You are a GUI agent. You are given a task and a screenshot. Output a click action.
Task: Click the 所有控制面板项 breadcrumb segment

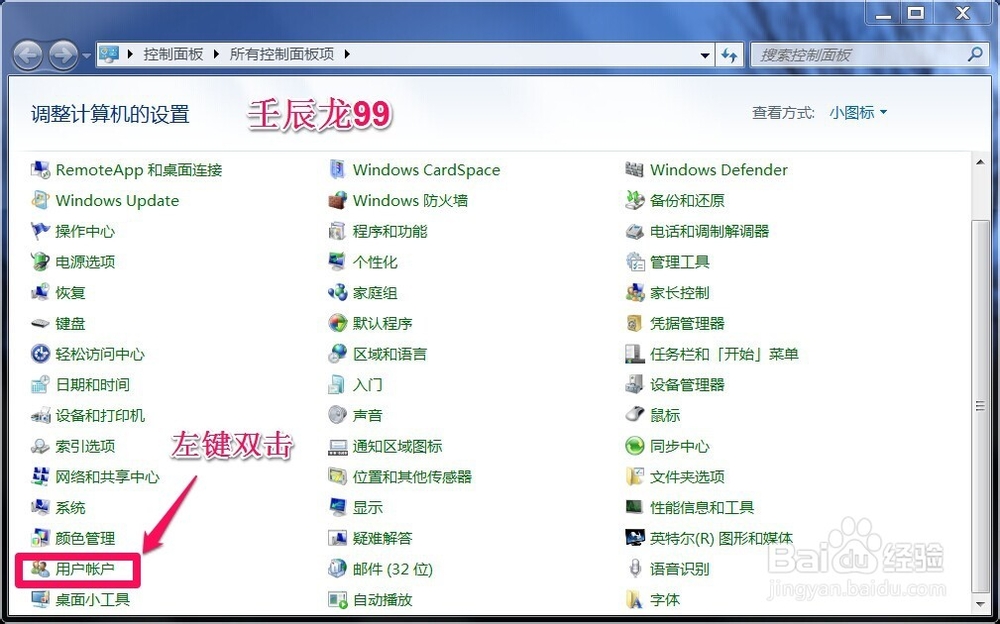click(x=281, y=54)
